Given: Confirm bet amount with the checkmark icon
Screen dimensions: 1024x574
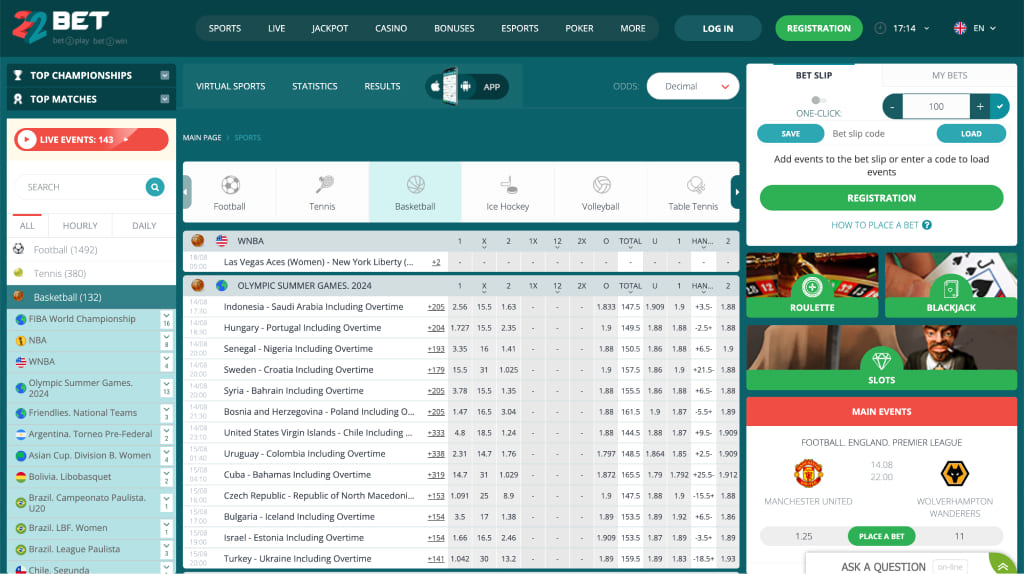Looking at the screenshot, I should [x=1000, y=106].
